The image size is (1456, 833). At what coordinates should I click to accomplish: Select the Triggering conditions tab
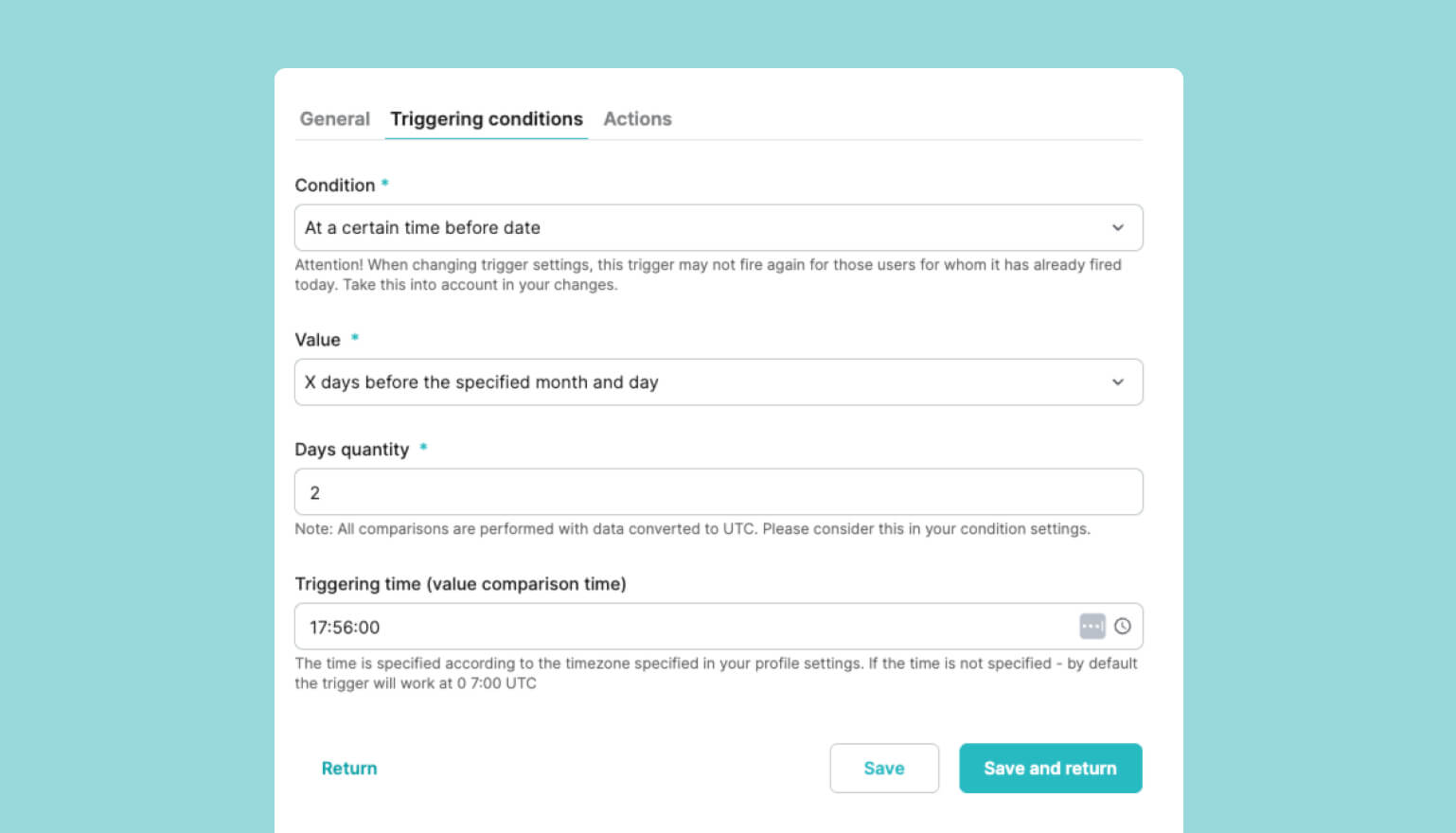pos(487,119)
